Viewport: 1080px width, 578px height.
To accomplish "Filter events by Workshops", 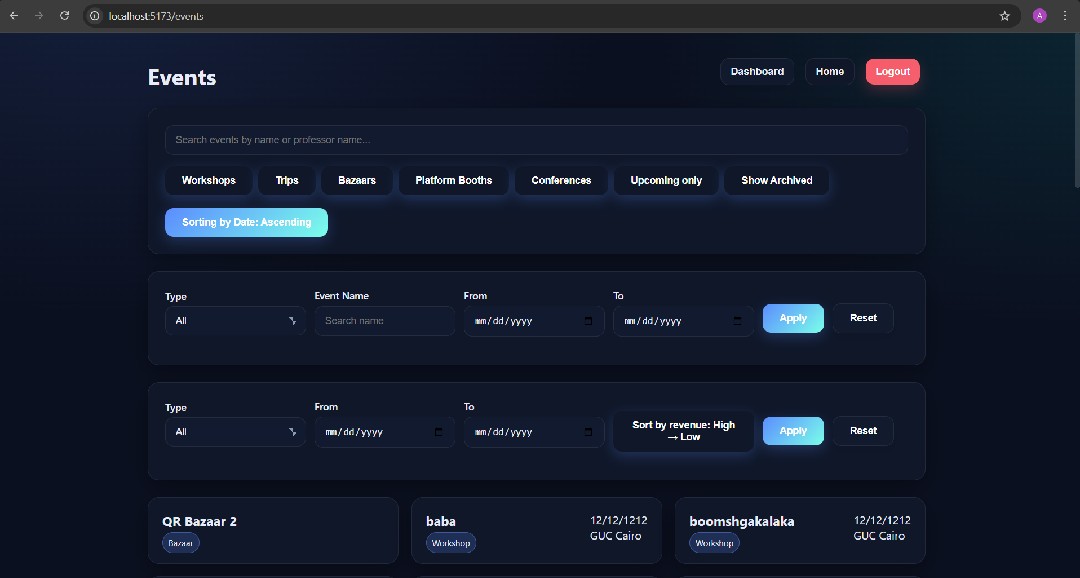I will (208, 180).
